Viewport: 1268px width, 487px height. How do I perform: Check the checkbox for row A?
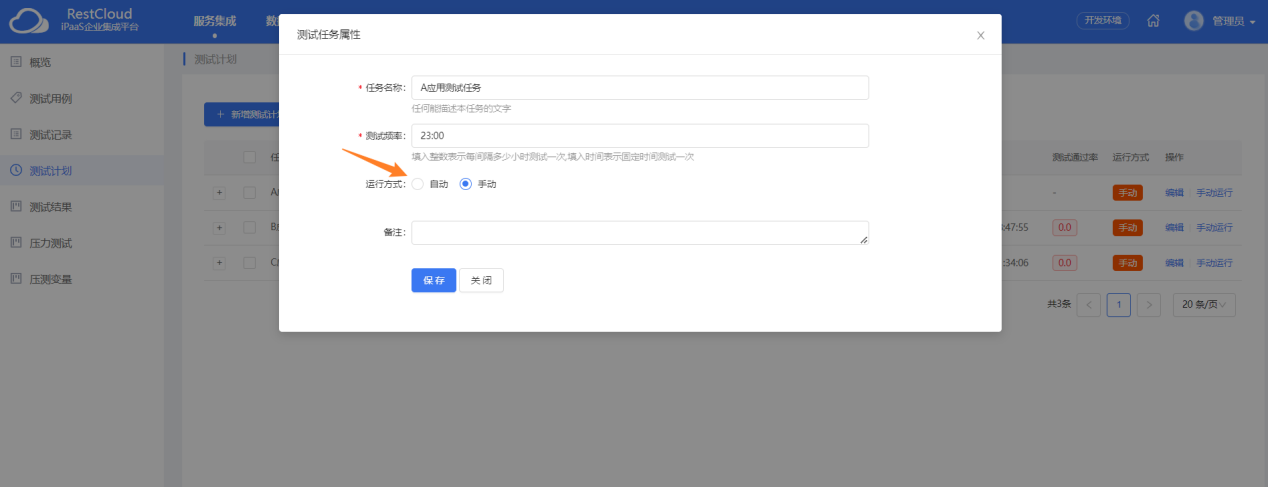(250, 192)
